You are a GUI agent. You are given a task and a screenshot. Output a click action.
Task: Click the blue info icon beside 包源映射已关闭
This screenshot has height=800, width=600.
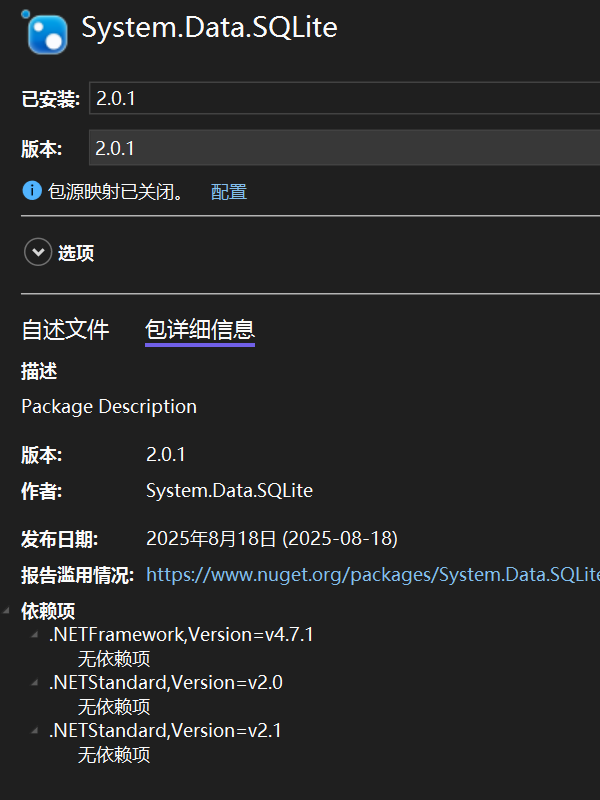pos(32,191)
